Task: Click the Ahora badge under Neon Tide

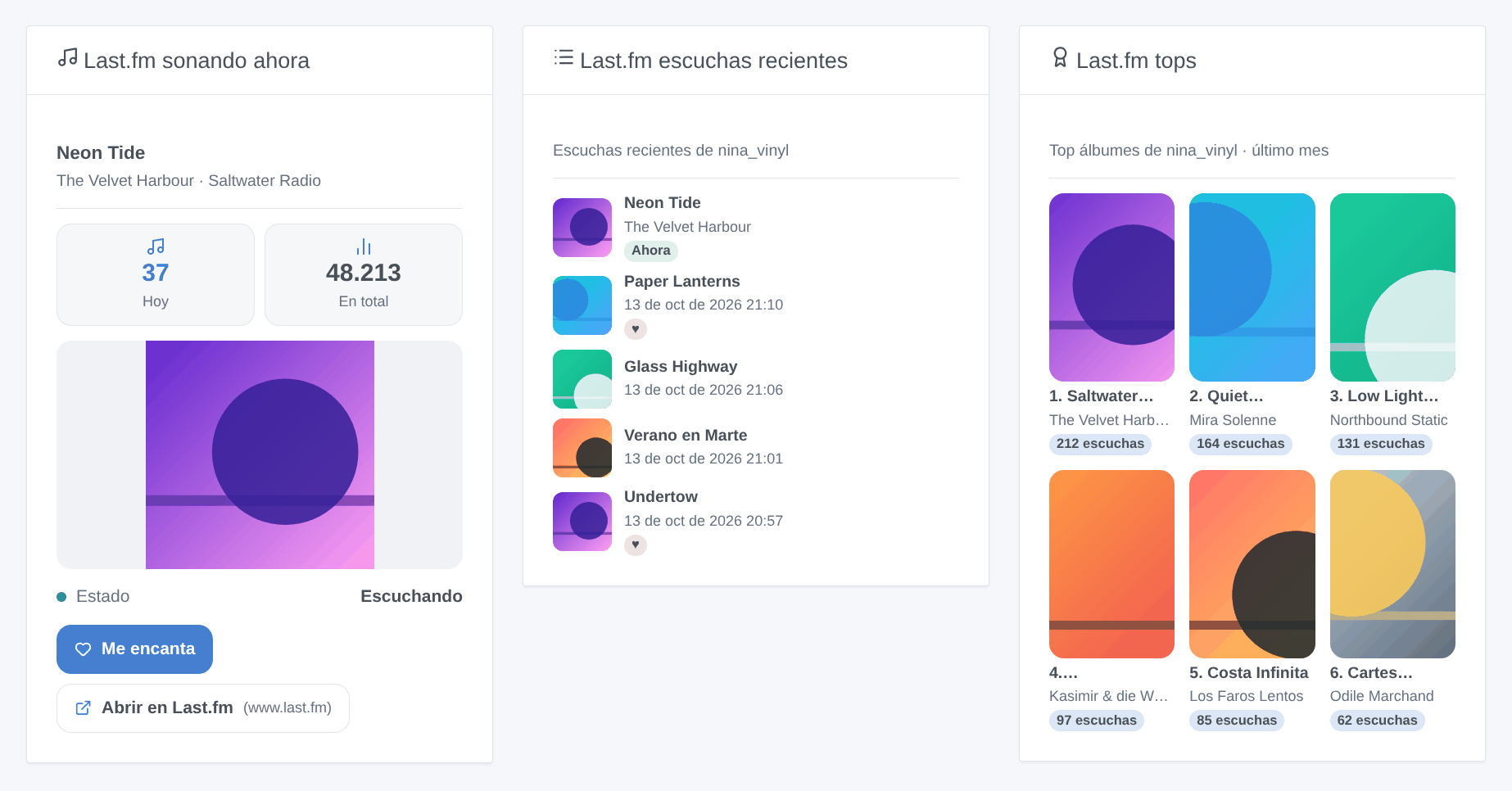Action: (x=651, y=251)
